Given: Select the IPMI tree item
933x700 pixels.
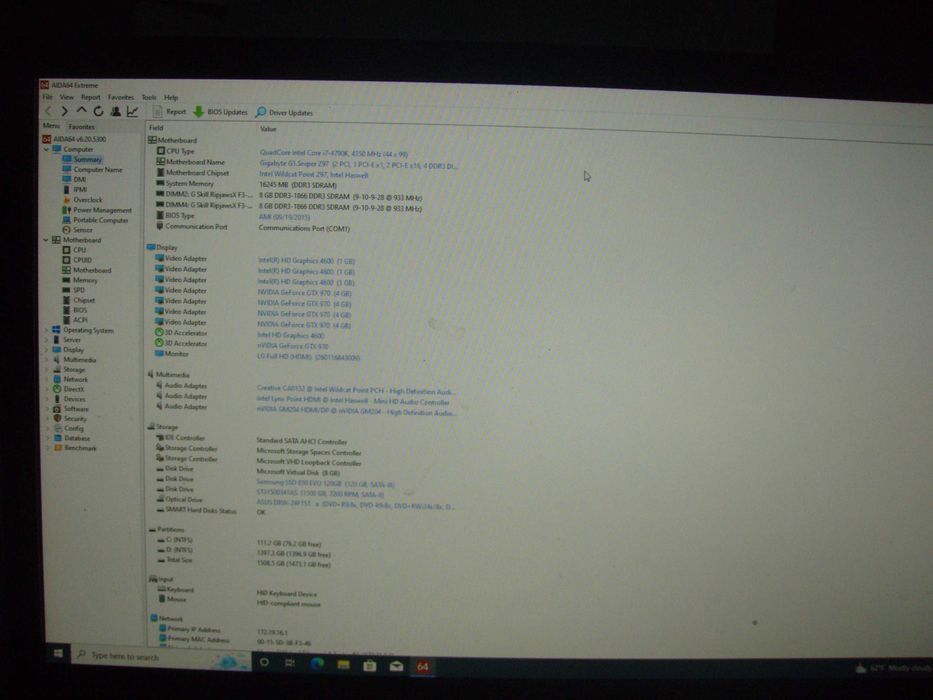Looking at the screenshot, I should [x=80, y=189].
